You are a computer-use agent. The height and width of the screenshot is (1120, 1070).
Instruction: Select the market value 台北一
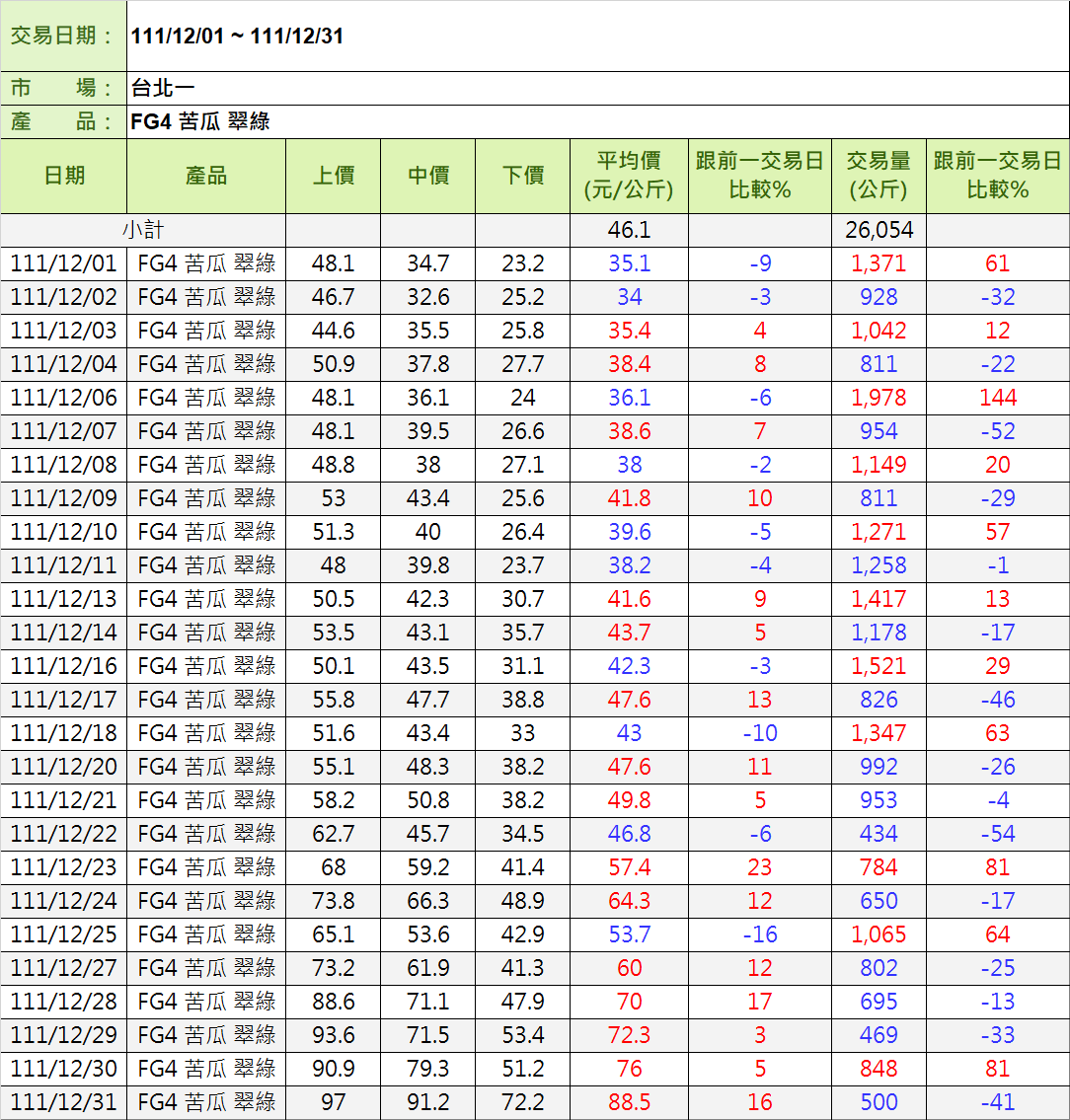tap(163, 89)
